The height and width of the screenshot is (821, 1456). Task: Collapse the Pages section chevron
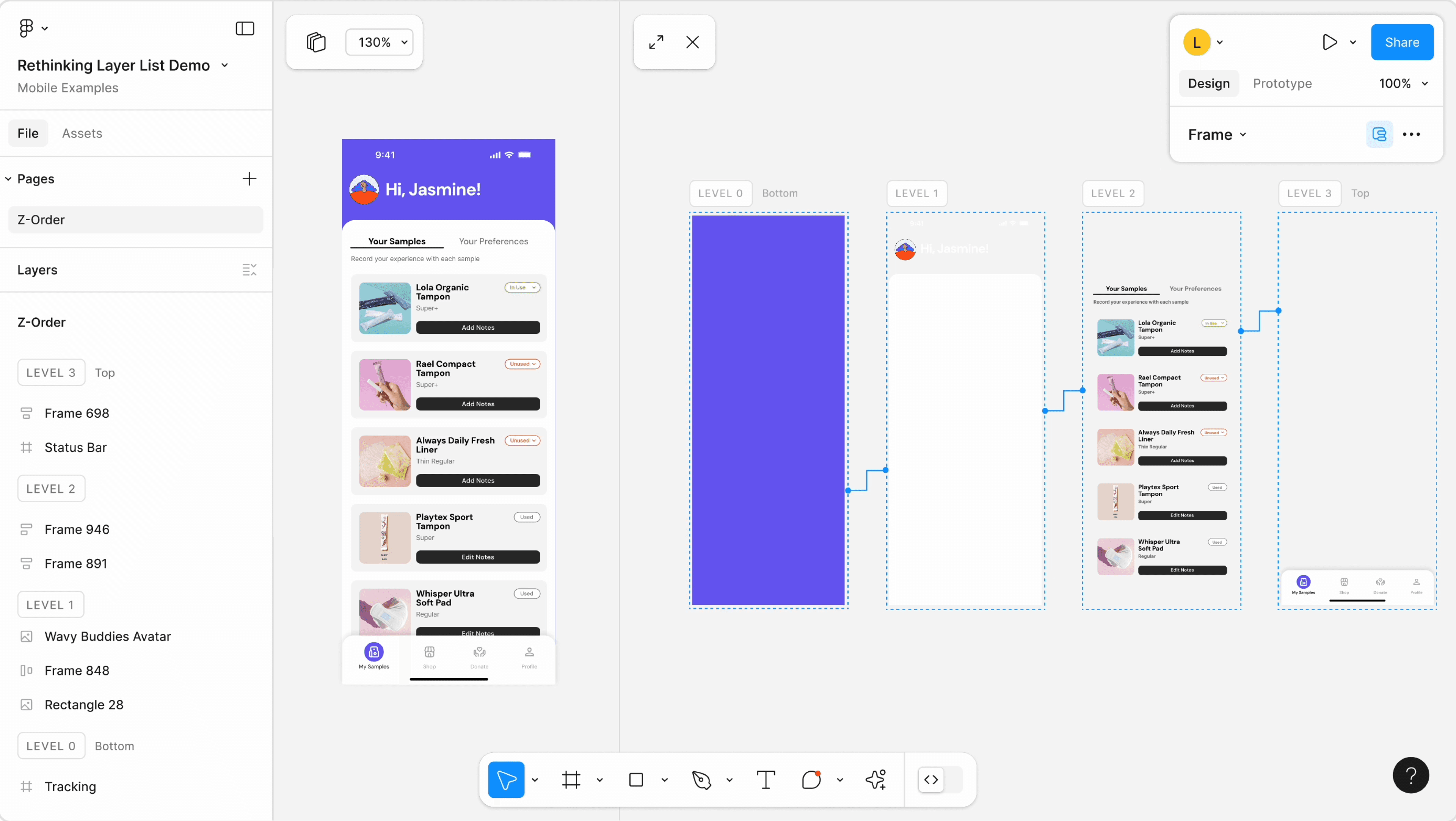pos(8,179)
